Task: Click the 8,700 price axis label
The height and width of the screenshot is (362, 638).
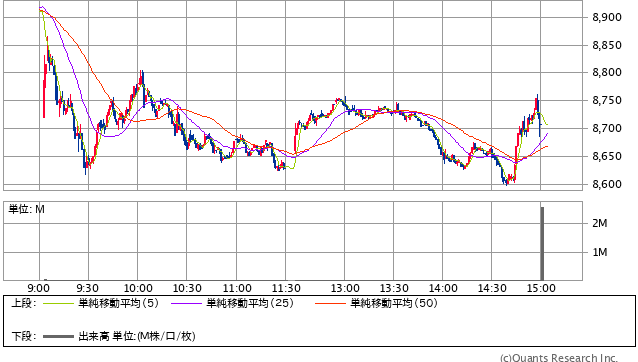Action: click(x=607, y=129)
